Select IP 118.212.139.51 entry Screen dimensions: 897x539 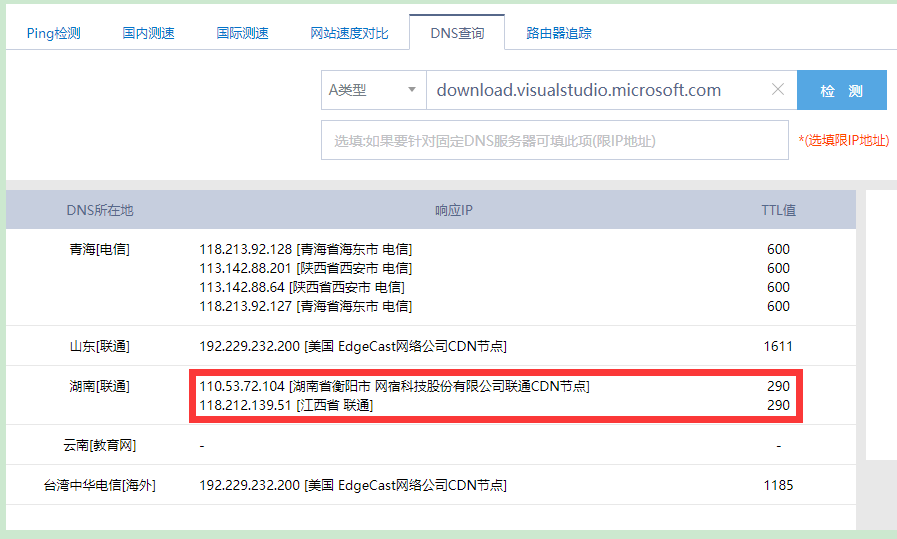[286, 405]
